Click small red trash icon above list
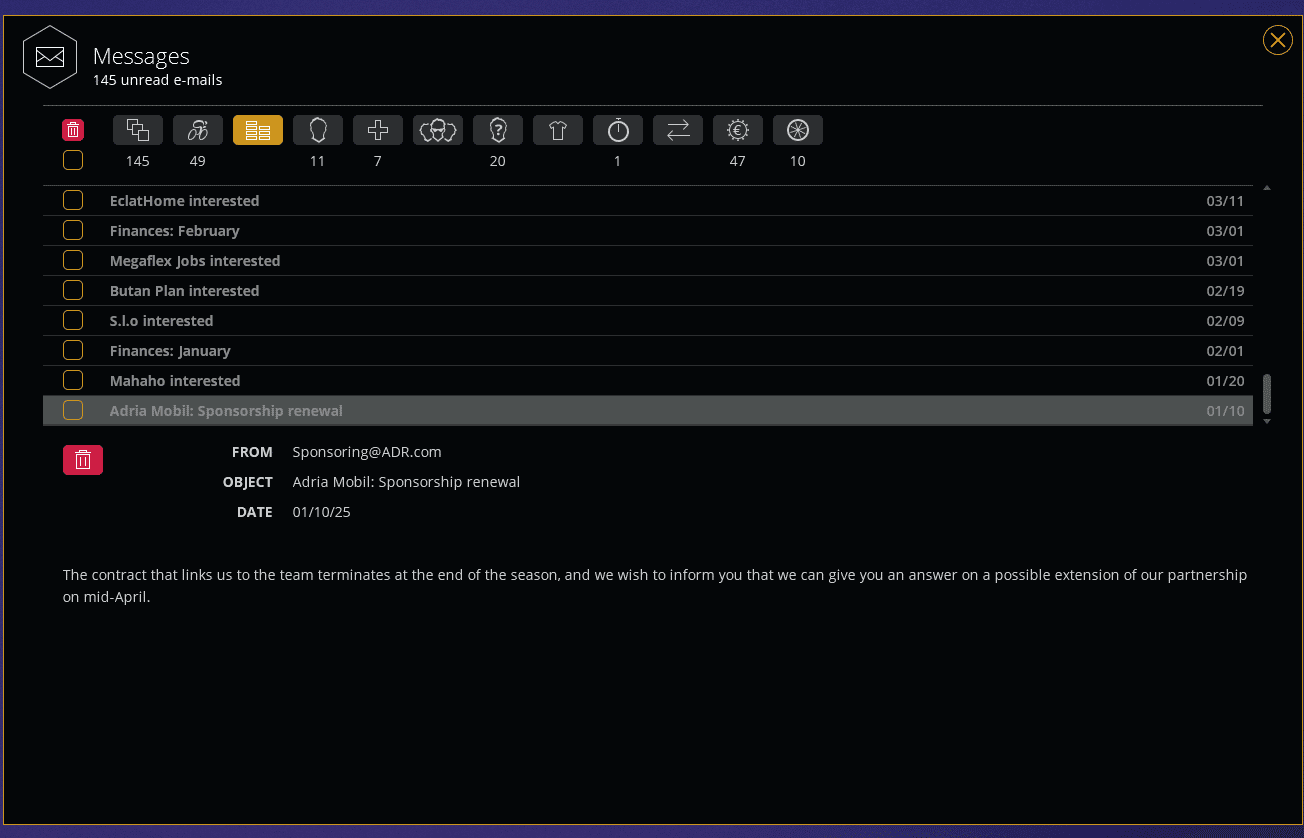The width and height of the screenshot is (1304, 838). click(x=73, y=130)
